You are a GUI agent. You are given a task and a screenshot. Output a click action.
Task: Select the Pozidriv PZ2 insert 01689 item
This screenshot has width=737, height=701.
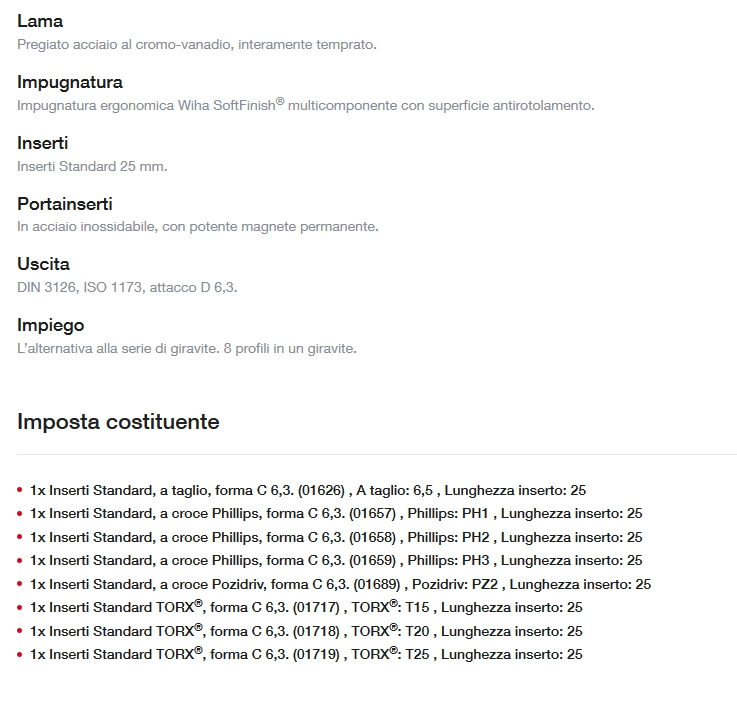pos(340,584)
